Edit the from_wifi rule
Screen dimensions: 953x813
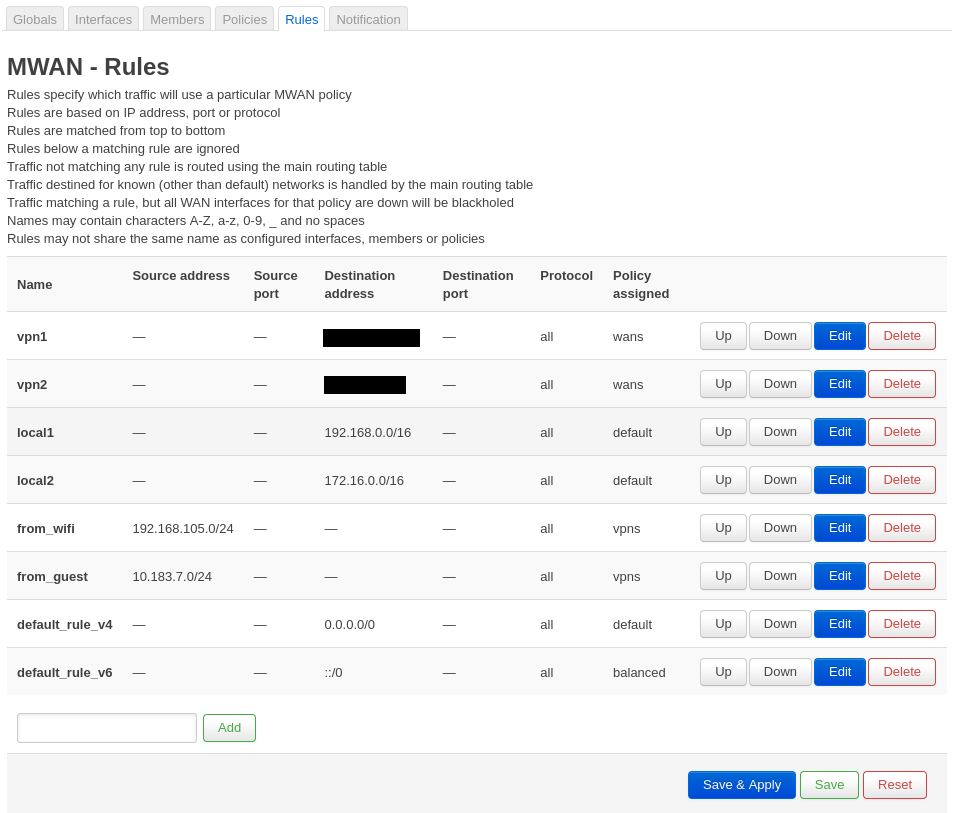(x=839, y=528)
